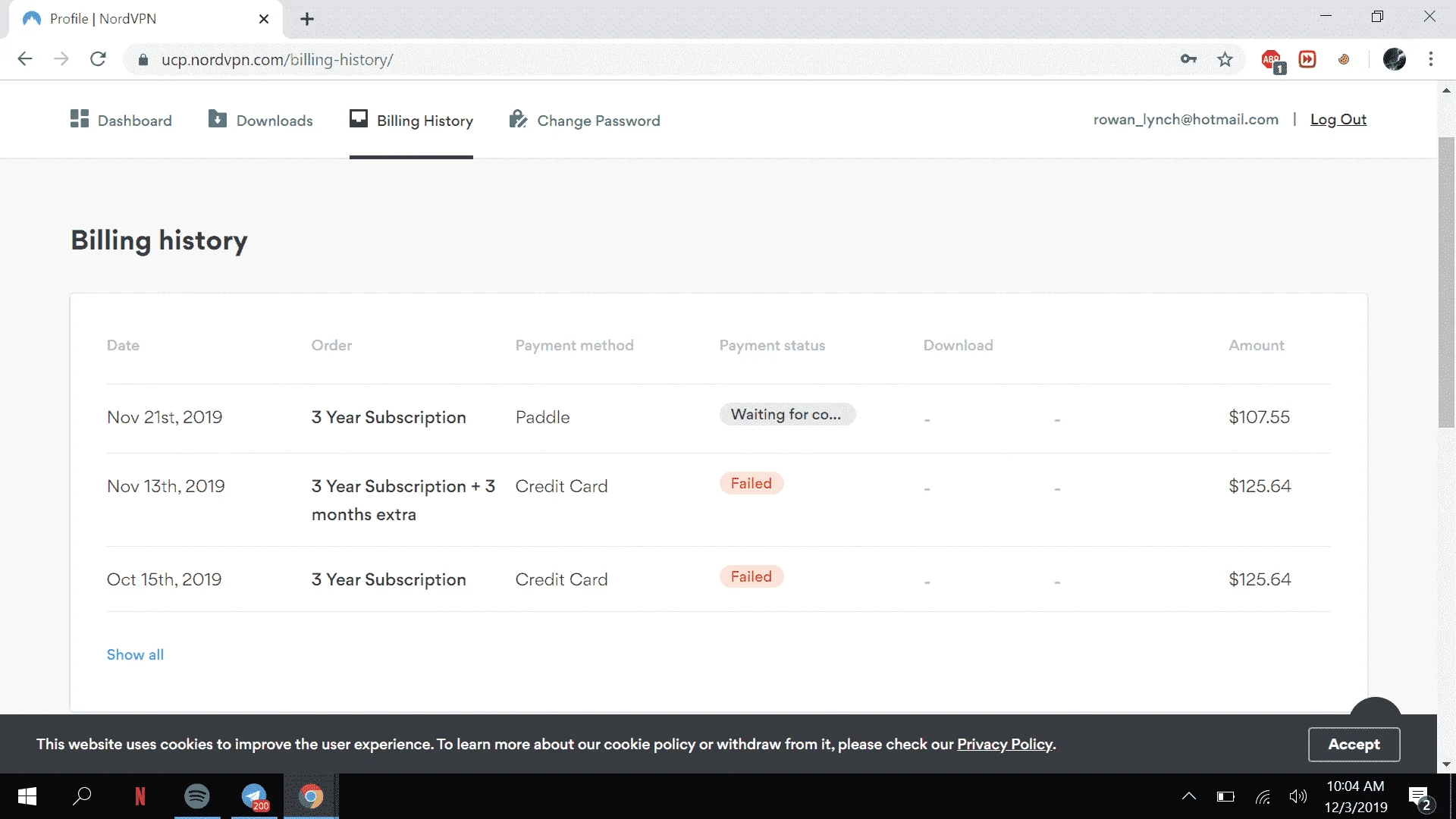The width and height of the screenshot is (1456, 819).
Task: Click the Change Password pencil icon
Action: (518, 118)
